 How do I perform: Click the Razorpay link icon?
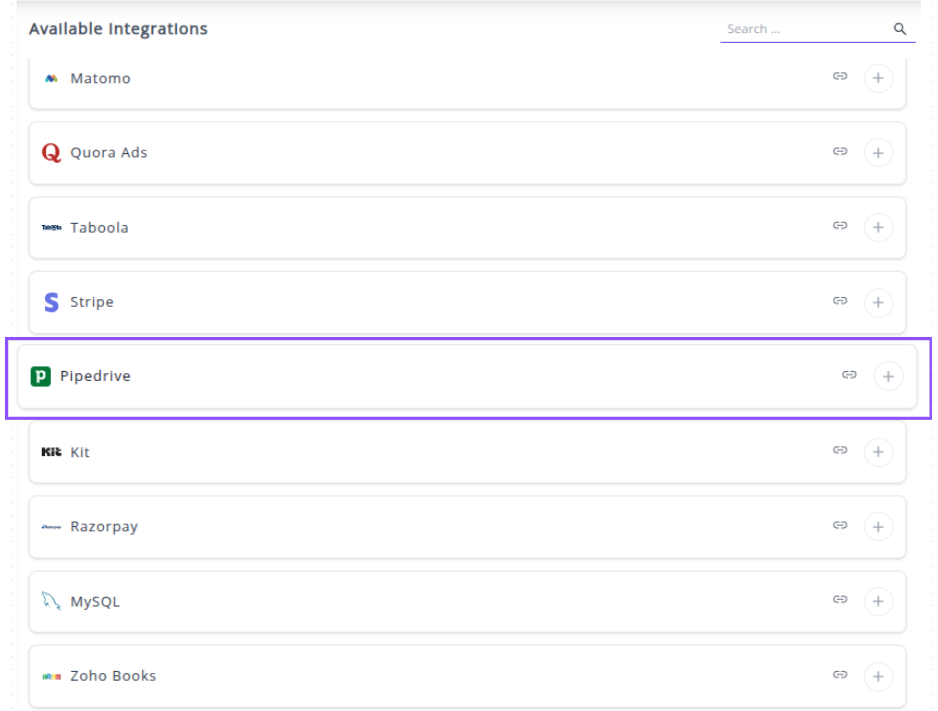(x=840, y=526)
